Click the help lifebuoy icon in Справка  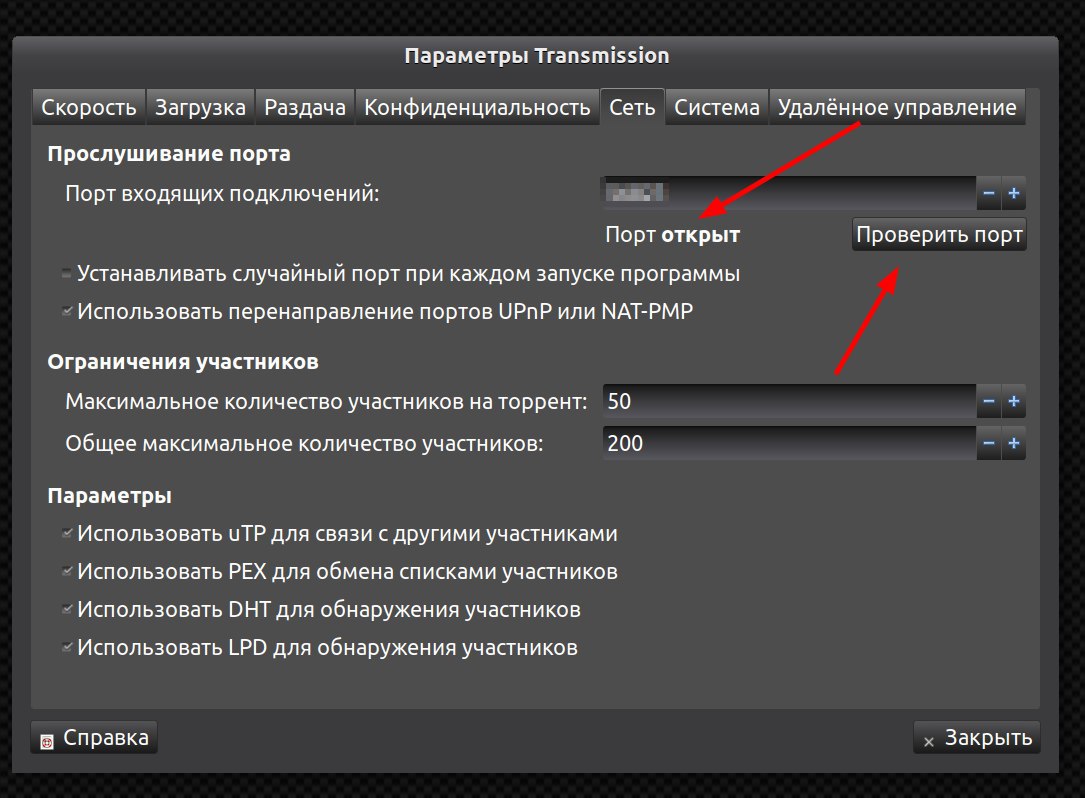point(47,742)
